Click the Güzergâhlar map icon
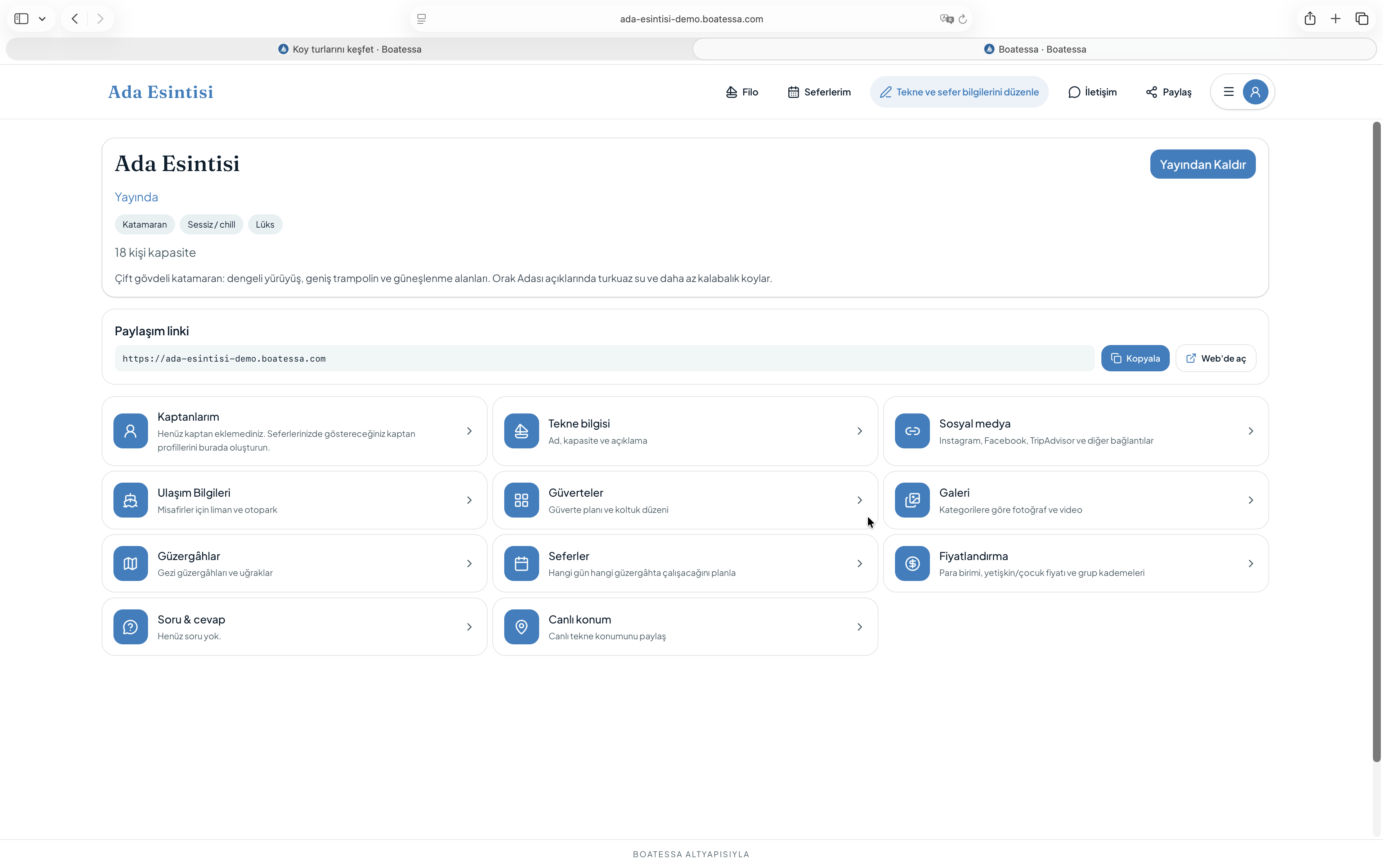 [x=130, y=563]
